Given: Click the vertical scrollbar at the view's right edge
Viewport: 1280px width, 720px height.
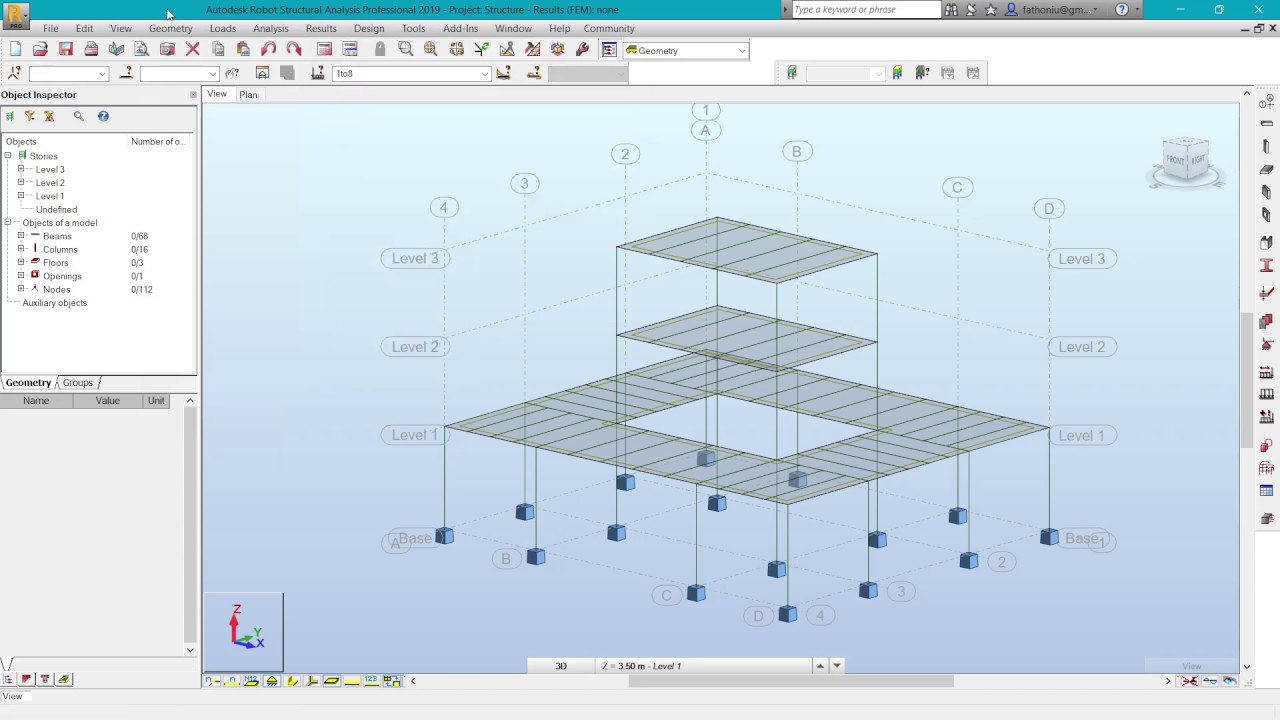Looking at the screenshot, I should pos(1246,380).
